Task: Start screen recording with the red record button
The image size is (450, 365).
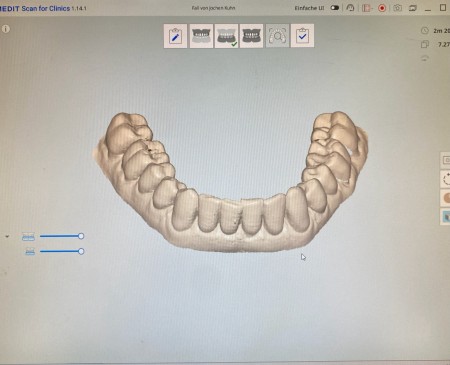Action: click(x=382, y=8)
